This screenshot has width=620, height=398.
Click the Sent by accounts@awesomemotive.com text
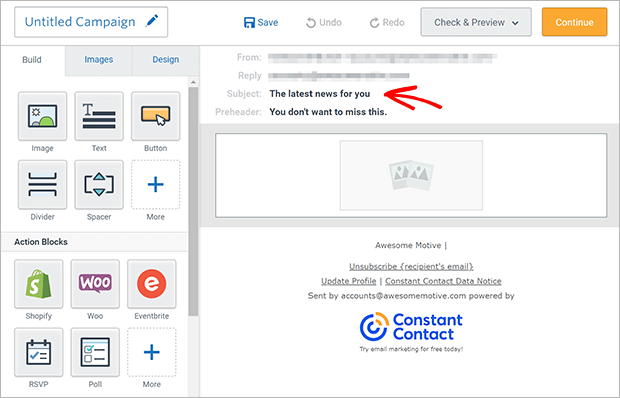coord(411,296)
